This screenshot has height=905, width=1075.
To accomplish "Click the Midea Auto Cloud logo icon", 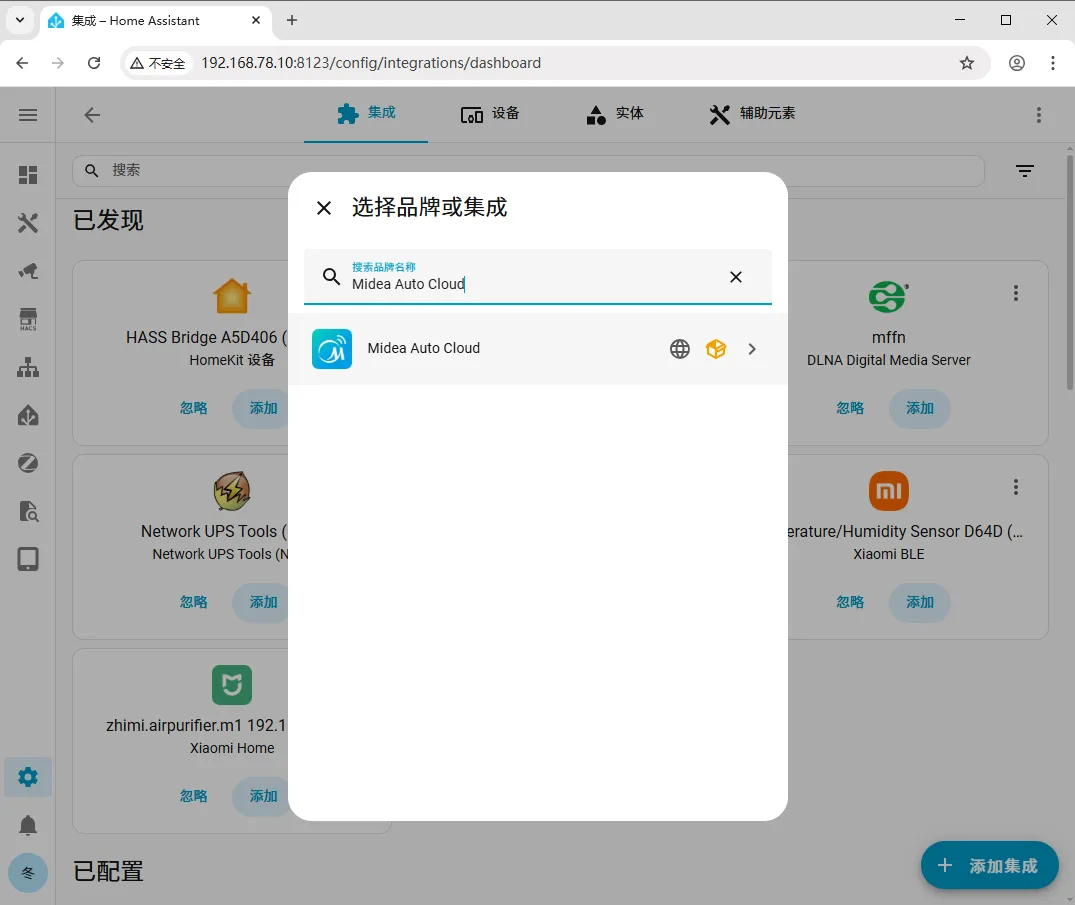I will (x=332, y=349).
